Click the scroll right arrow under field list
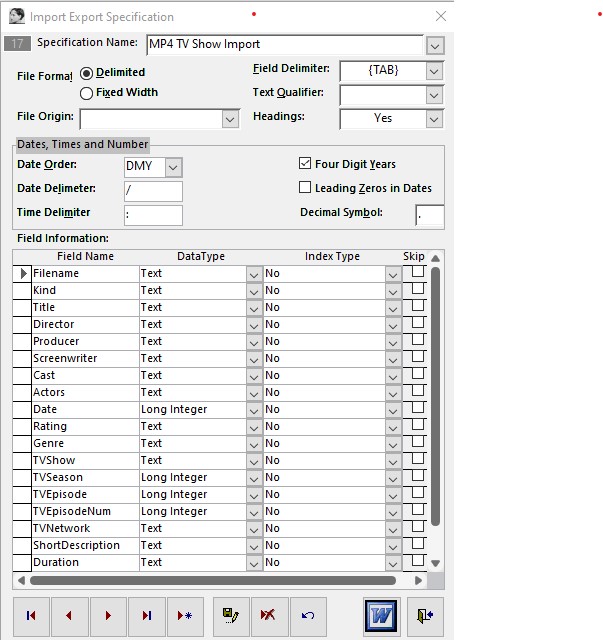 pyautogui.click(x=418, y=580)
